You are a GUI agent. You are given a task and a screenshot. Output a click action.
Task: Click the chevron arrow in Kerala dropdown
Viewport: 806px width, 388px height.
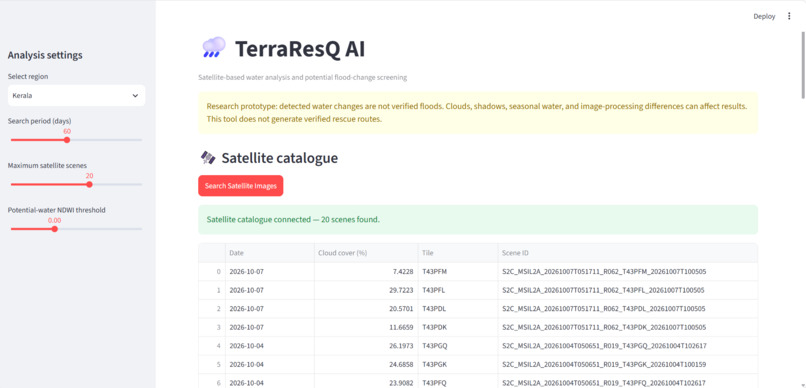(135, 96)
